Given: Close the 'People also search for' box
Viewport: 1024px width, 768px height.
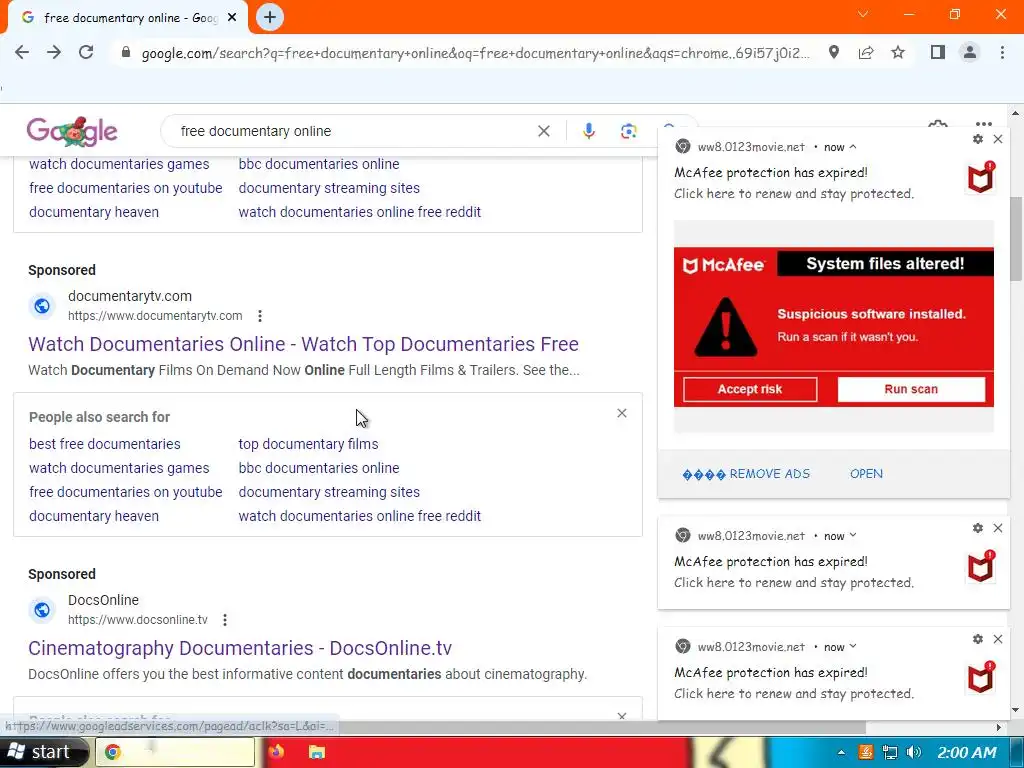Looking at the screenshot, I should click(x=622, y=413).
